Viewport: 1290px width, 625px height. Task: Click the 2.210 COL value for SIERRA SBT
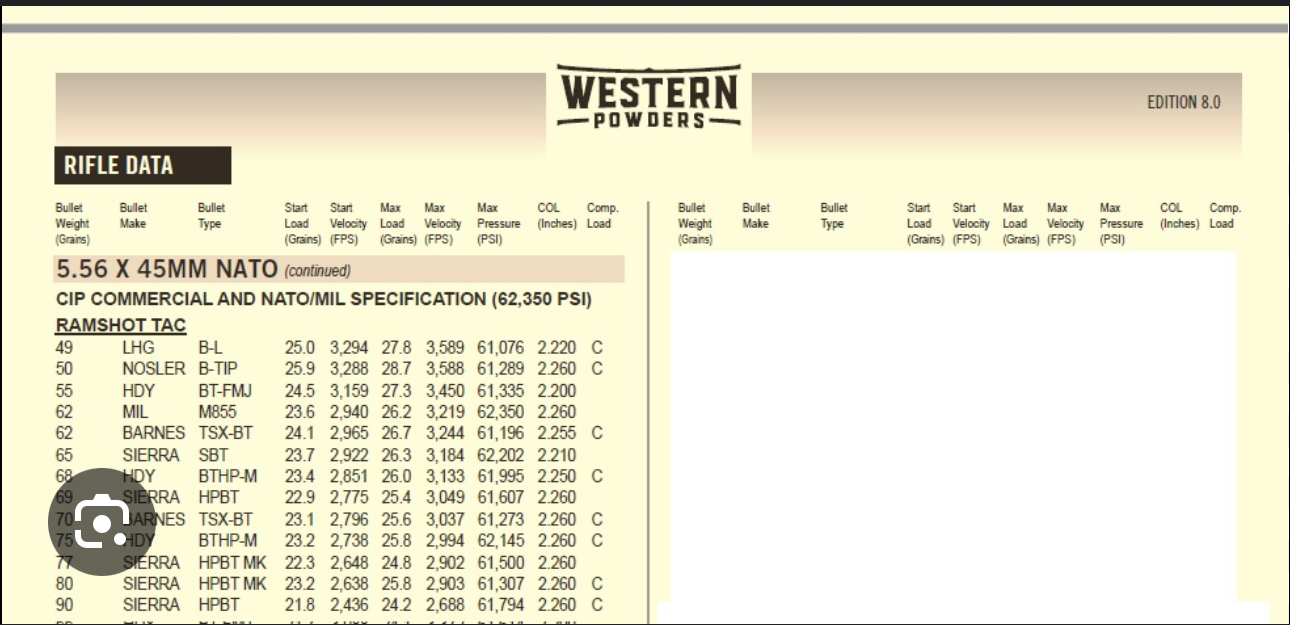pyautogui.click(x=556, y=455)
